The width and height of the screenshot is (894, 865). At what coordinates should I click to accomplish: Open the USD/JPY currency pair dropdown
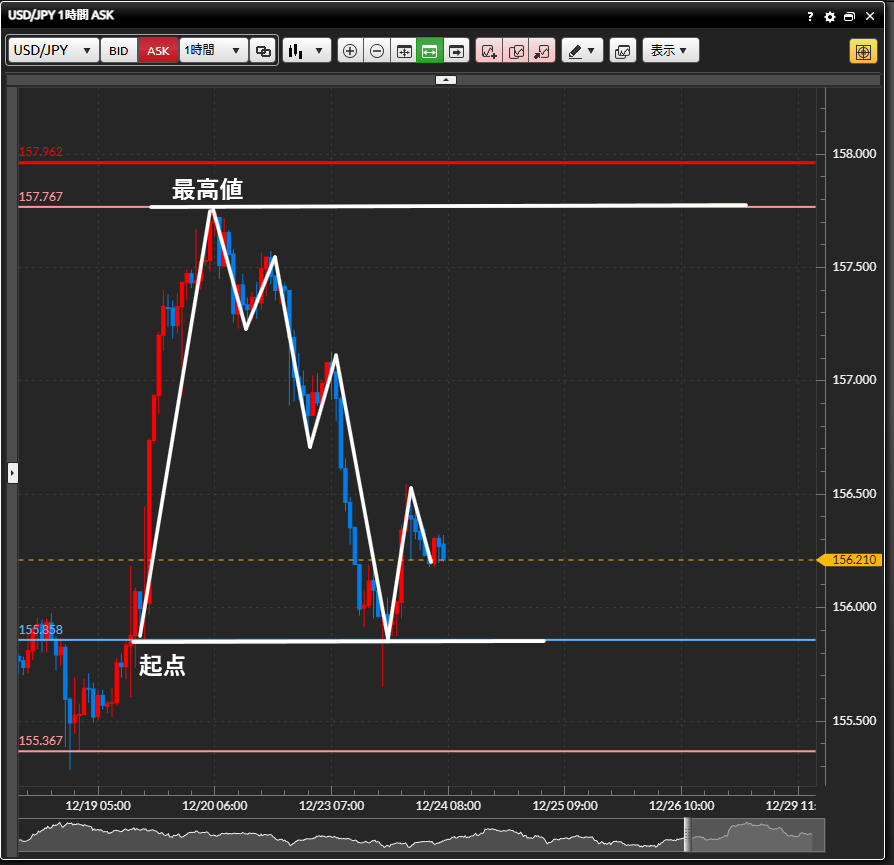coord(54,51)
